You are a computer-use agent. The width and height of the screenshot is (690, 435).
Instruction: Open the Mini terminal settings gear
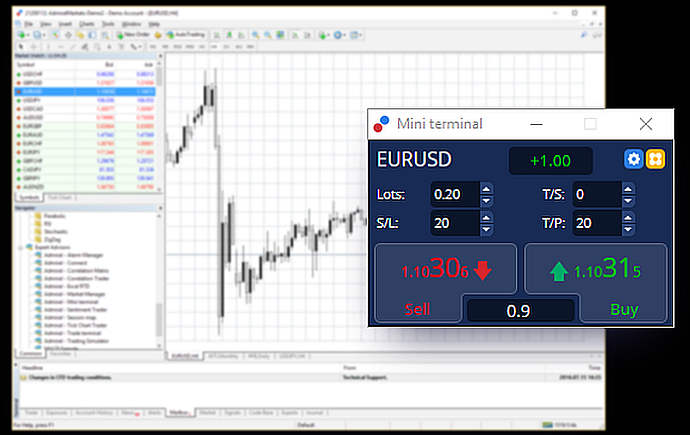(x=634, y=160)
